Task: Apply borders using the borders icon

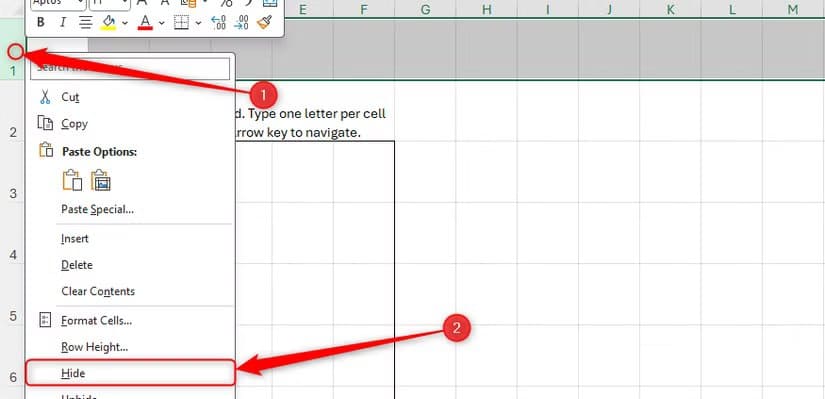Action: pos(182,22)
